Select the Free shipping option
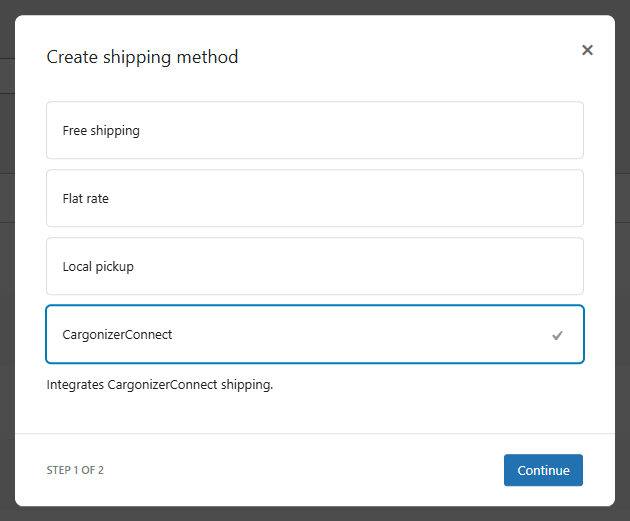 314,130
